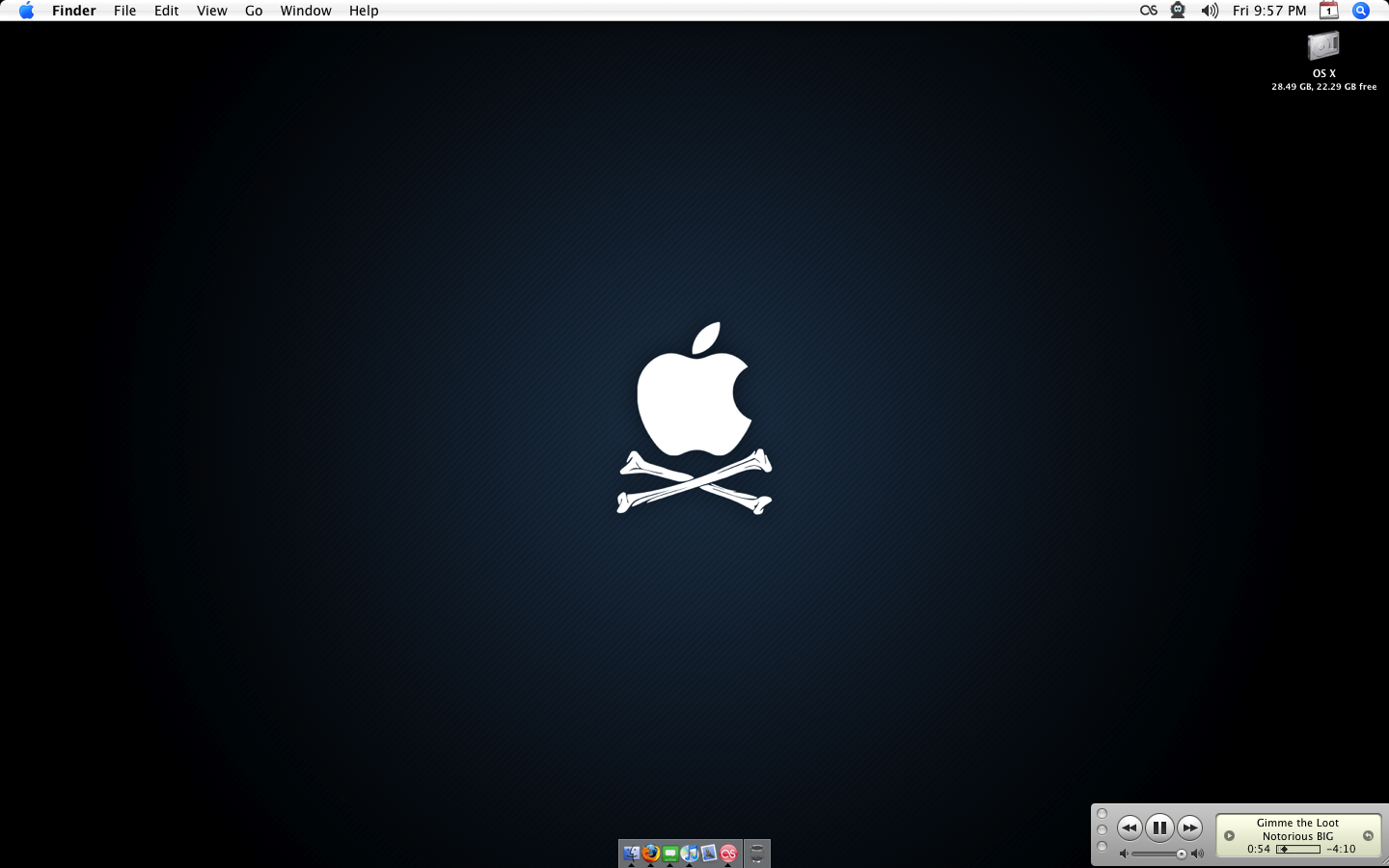The image size is (1389, 868).
Task: Click the Fri 9:57 PM clock
Action: pos(1269,11)
